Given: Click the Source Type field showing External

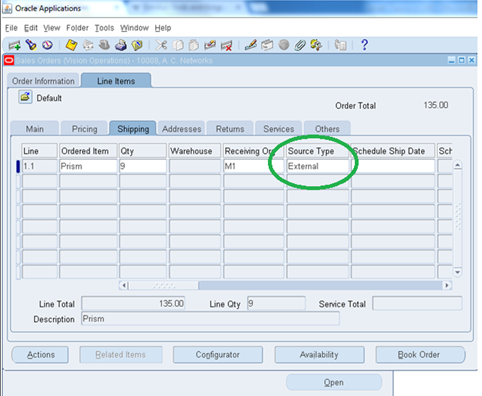Looking at the screenshot, I should click(x=317, y=166).
